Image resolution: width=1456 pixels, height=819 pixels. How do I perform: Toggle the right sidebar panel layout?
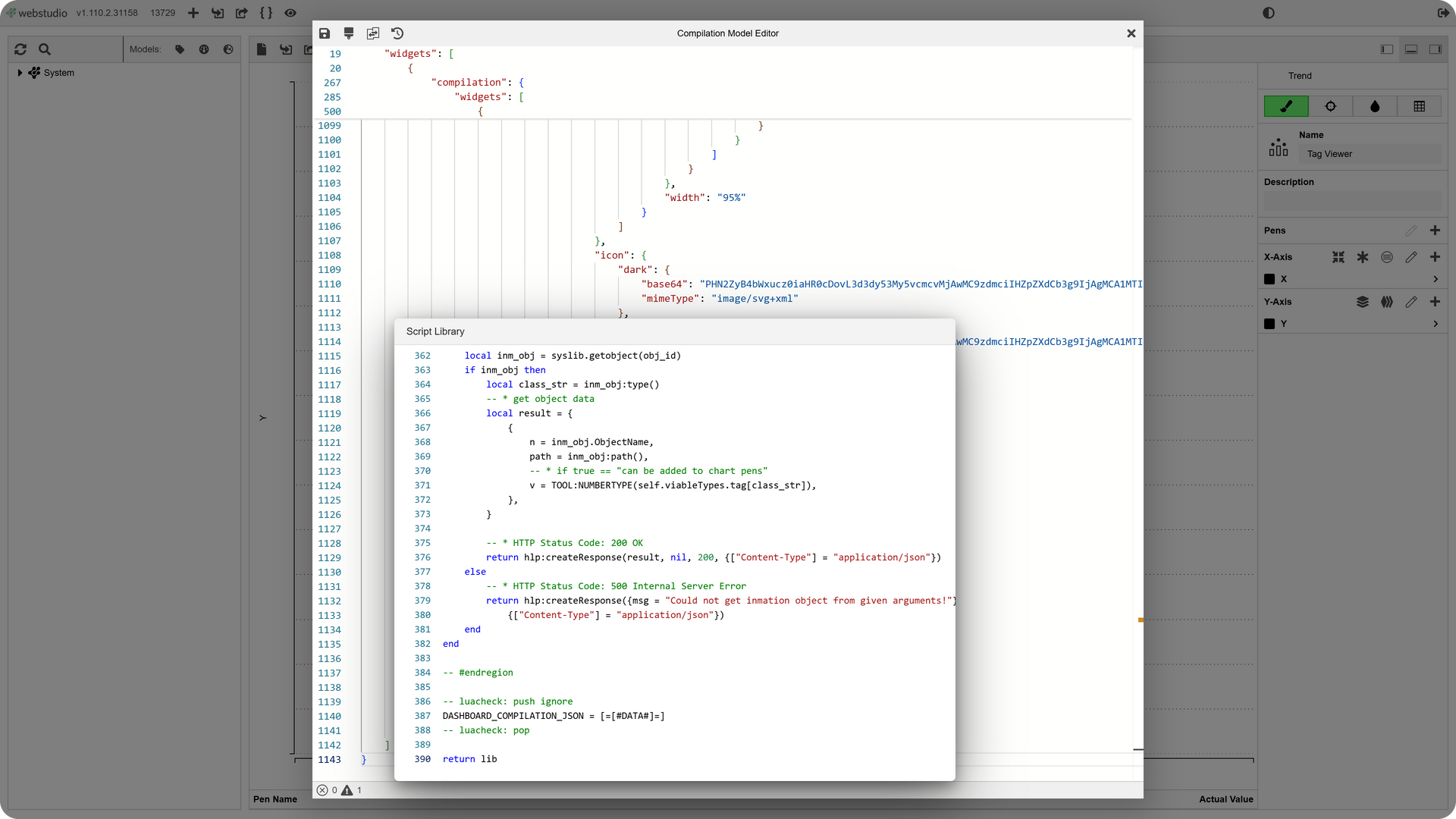pos(1436,49)
